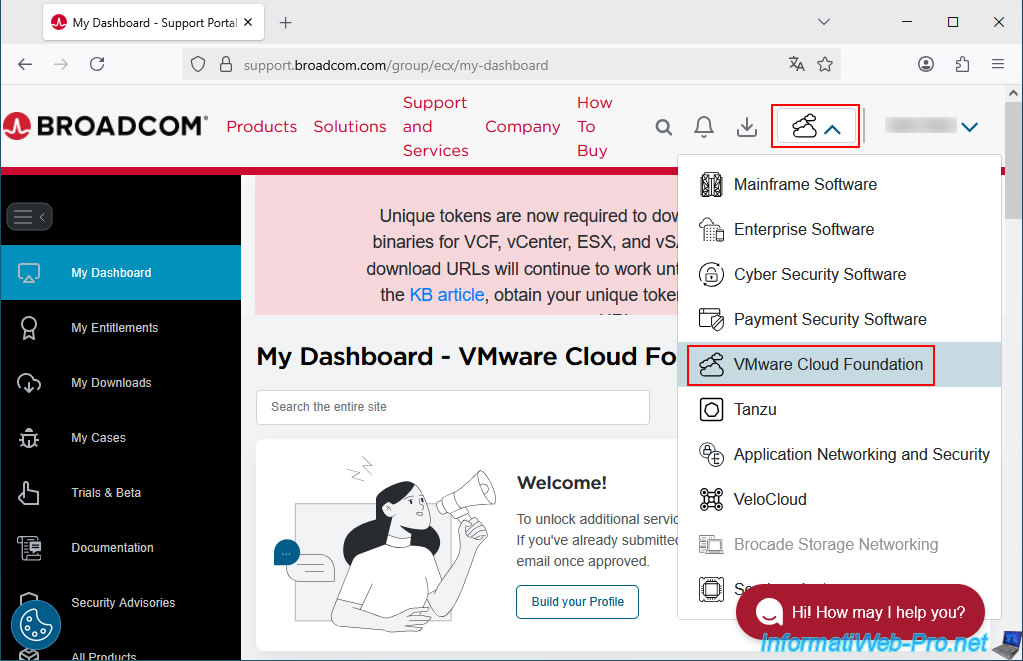This screenshot has height=661, width=1023.
Task: Open the chat help bubble
Action: pos(860,612)
